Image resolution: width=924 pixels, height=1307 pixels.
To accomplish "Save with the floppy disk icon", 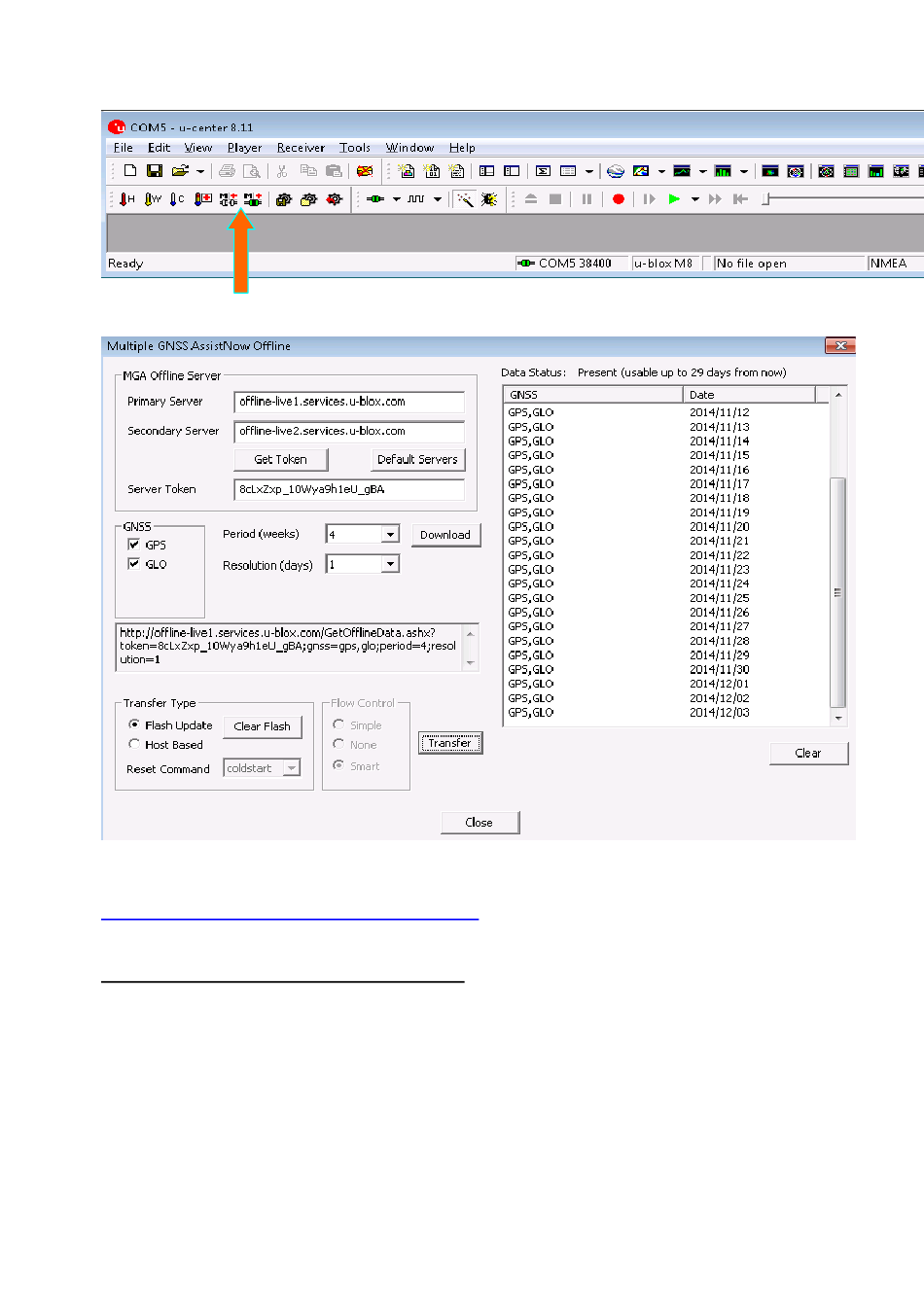I will click(x=155, y=171).
